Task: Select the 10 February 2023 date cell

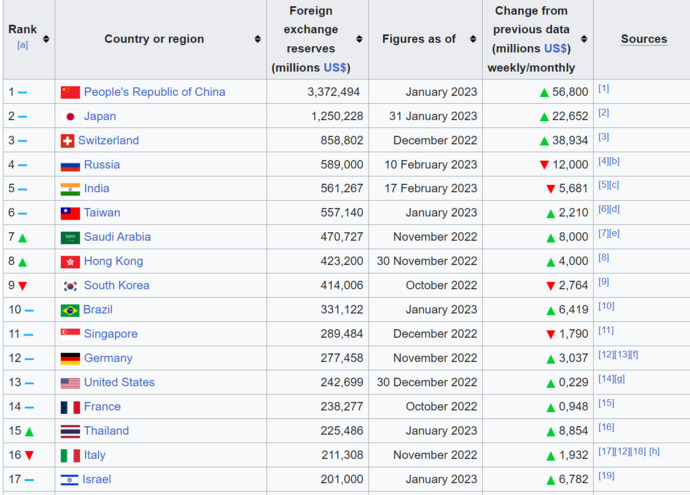Action: (x=430, y=165)
